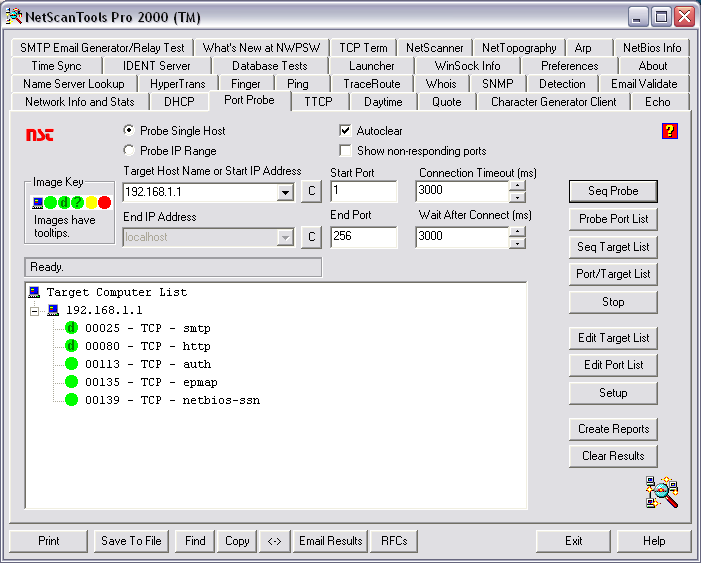Click the red circle in Image Key
Screen dimensions: 701x563
105,203
